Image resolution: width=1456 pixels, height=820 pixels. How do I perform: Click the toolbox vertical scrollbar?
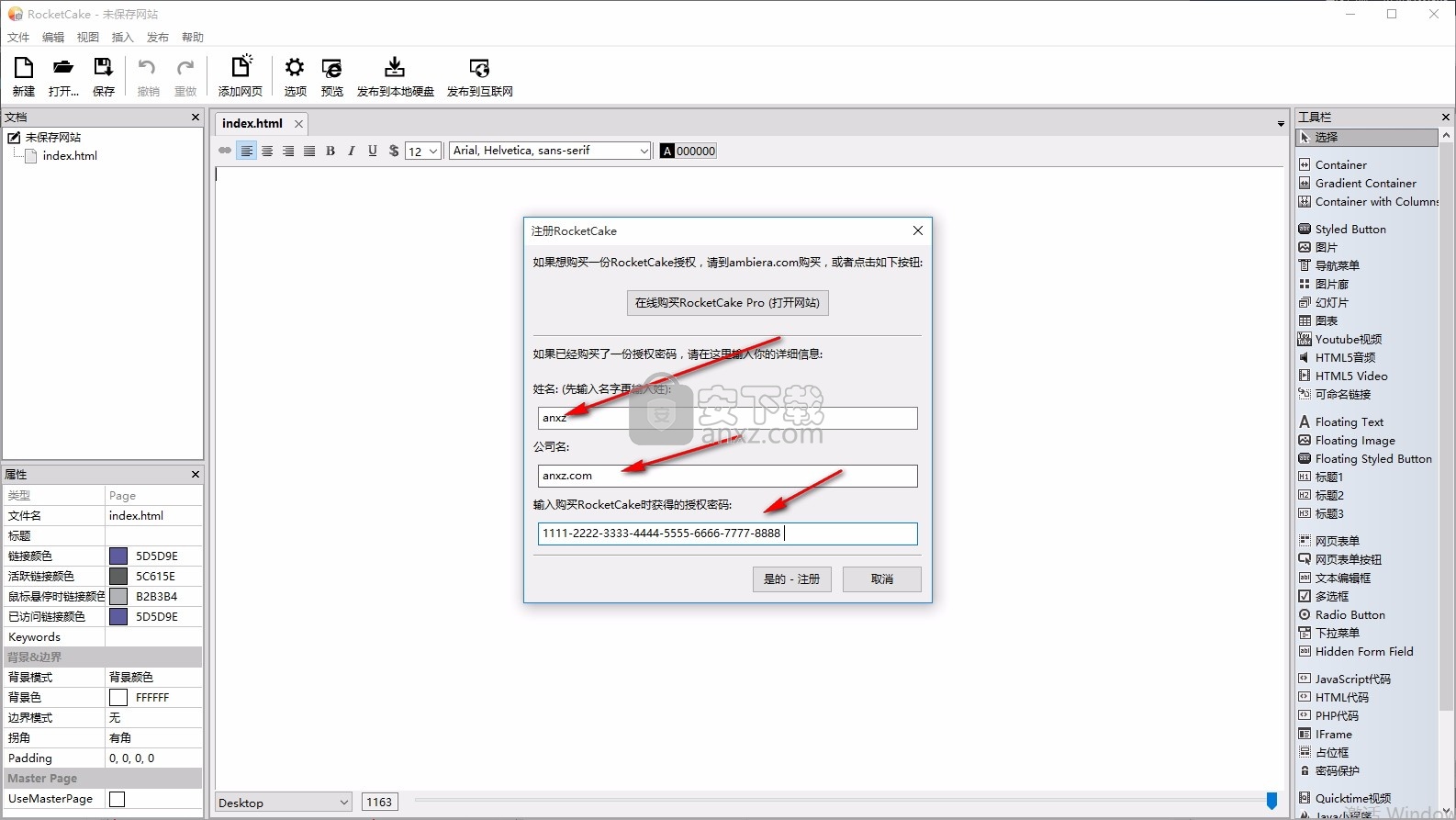pos(1446,425)
